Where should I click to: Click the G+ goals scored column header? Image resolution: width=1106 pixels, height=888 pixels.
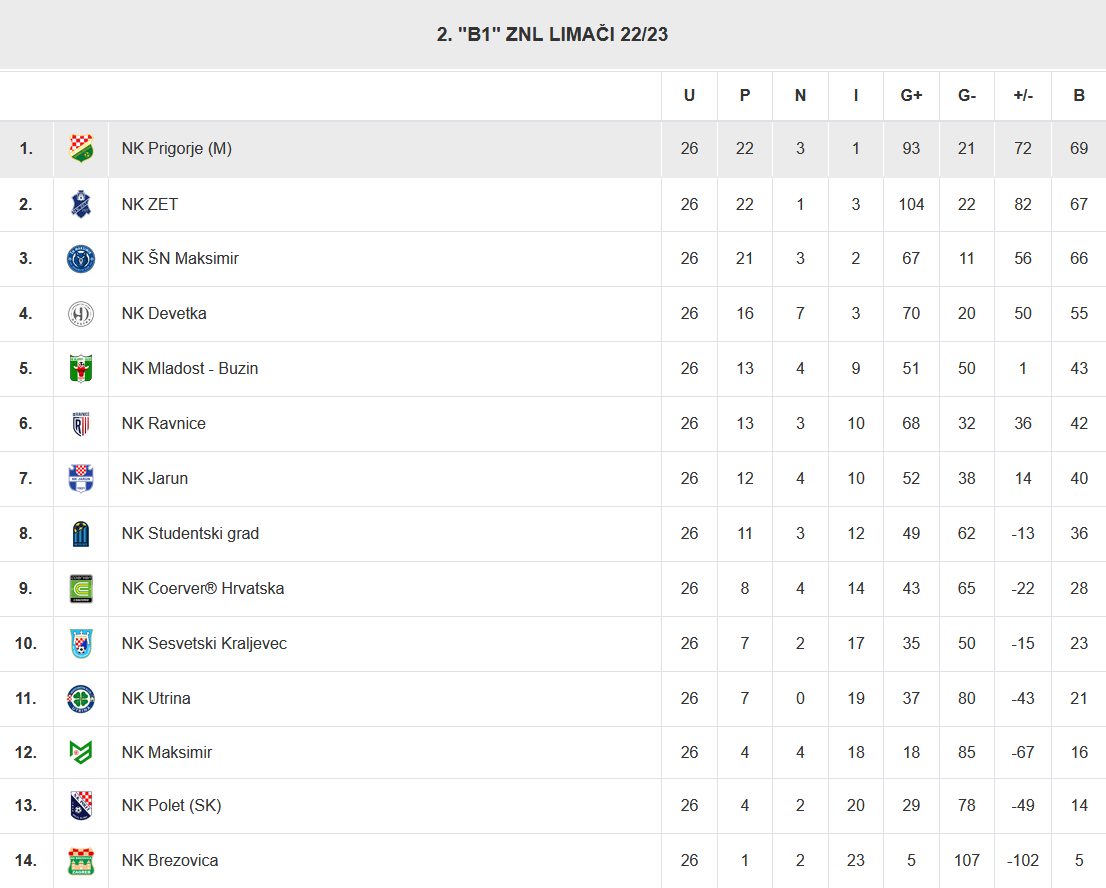911,95
